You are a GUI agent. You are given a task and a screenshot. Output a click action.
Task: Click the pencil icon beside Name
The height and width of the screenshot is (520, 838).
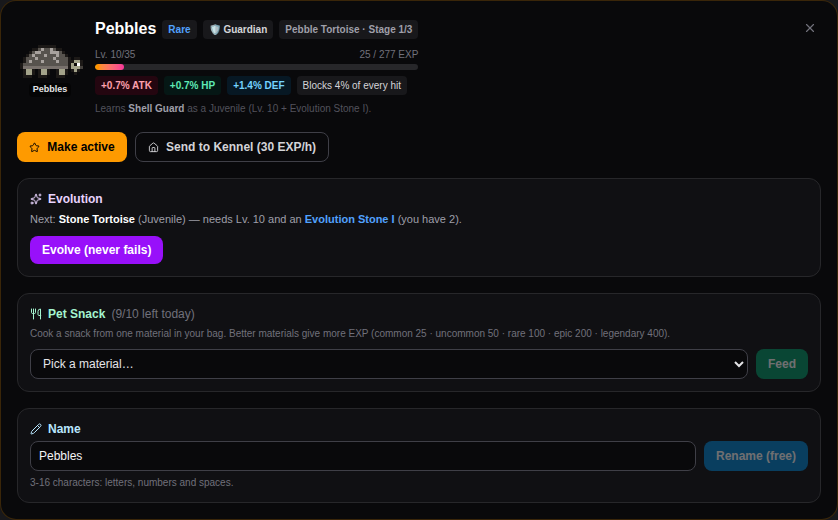tap(36, 429)
